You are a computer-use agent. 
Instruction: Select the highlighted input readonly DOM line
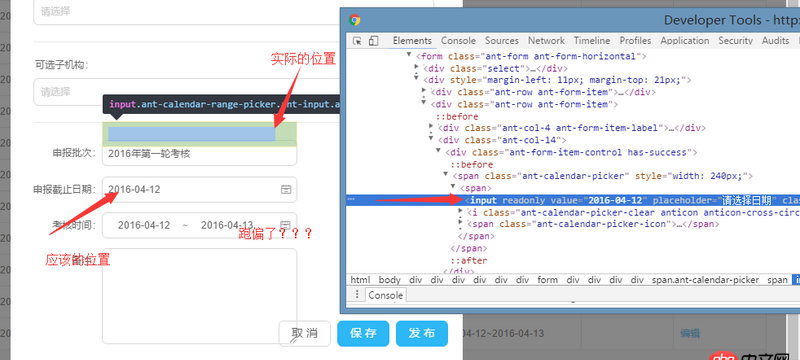[x=573, y=200]
